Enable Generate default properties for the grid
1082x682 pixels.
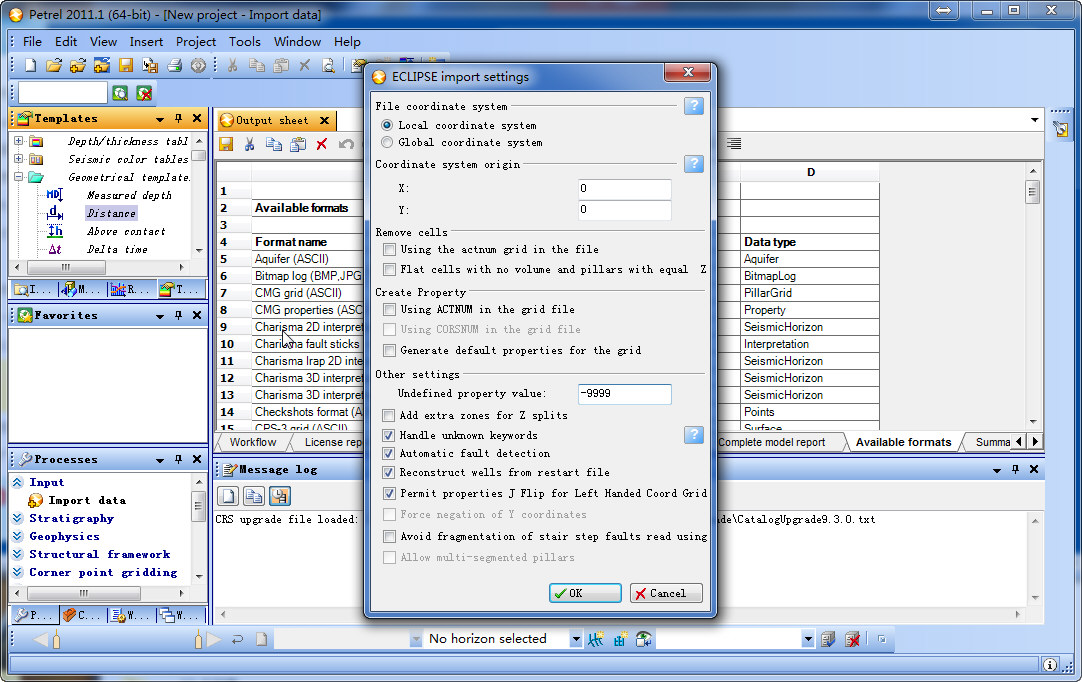[390, 350]
